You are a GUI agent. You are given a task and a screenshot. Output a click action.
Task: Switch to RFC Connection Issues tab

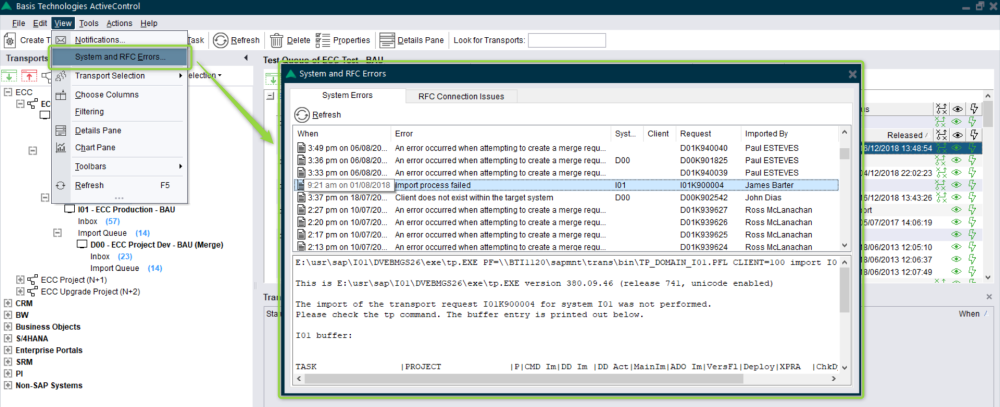461,96
